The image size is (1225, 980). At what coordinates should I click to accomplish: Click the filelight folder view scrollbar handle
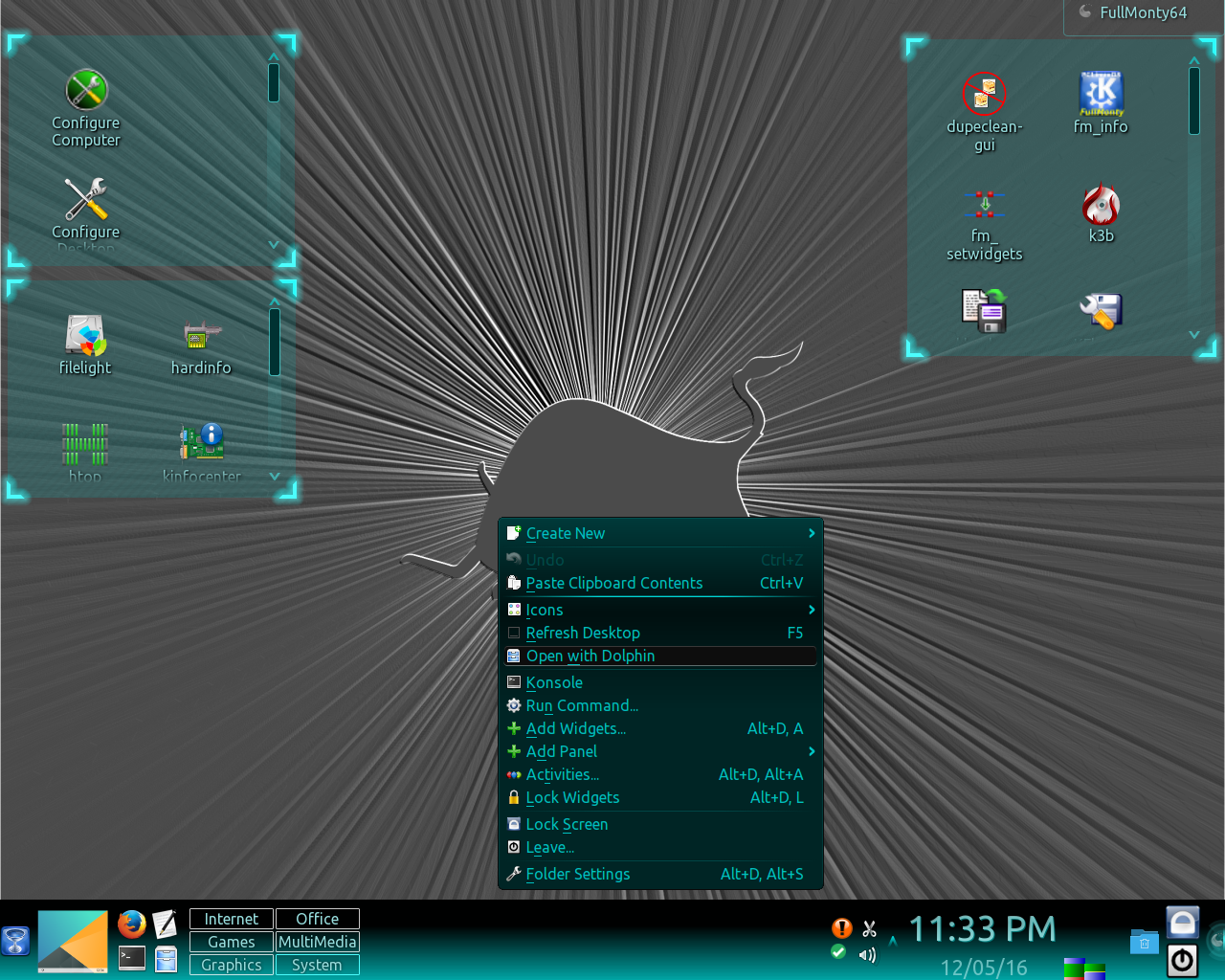tap(275, 342)
